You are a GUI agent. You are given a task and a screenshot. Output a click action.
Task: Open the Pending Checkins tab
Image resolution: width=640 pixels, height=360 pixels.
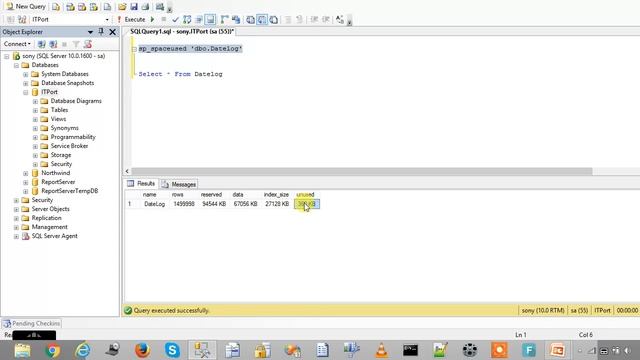tap(32, 323)
